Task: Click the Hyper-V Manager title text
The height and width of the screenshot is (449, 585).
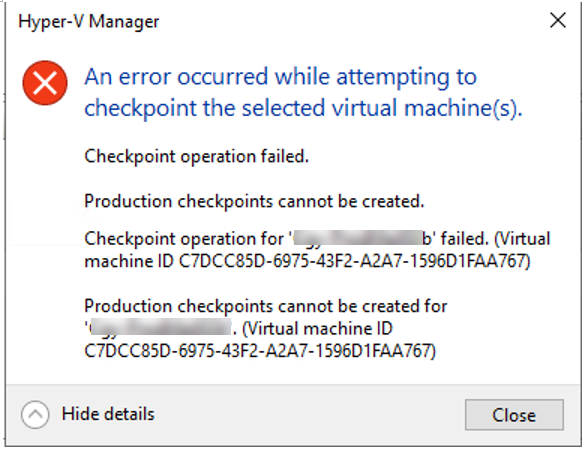Action: pyautogui.click(x=89, y=22)
